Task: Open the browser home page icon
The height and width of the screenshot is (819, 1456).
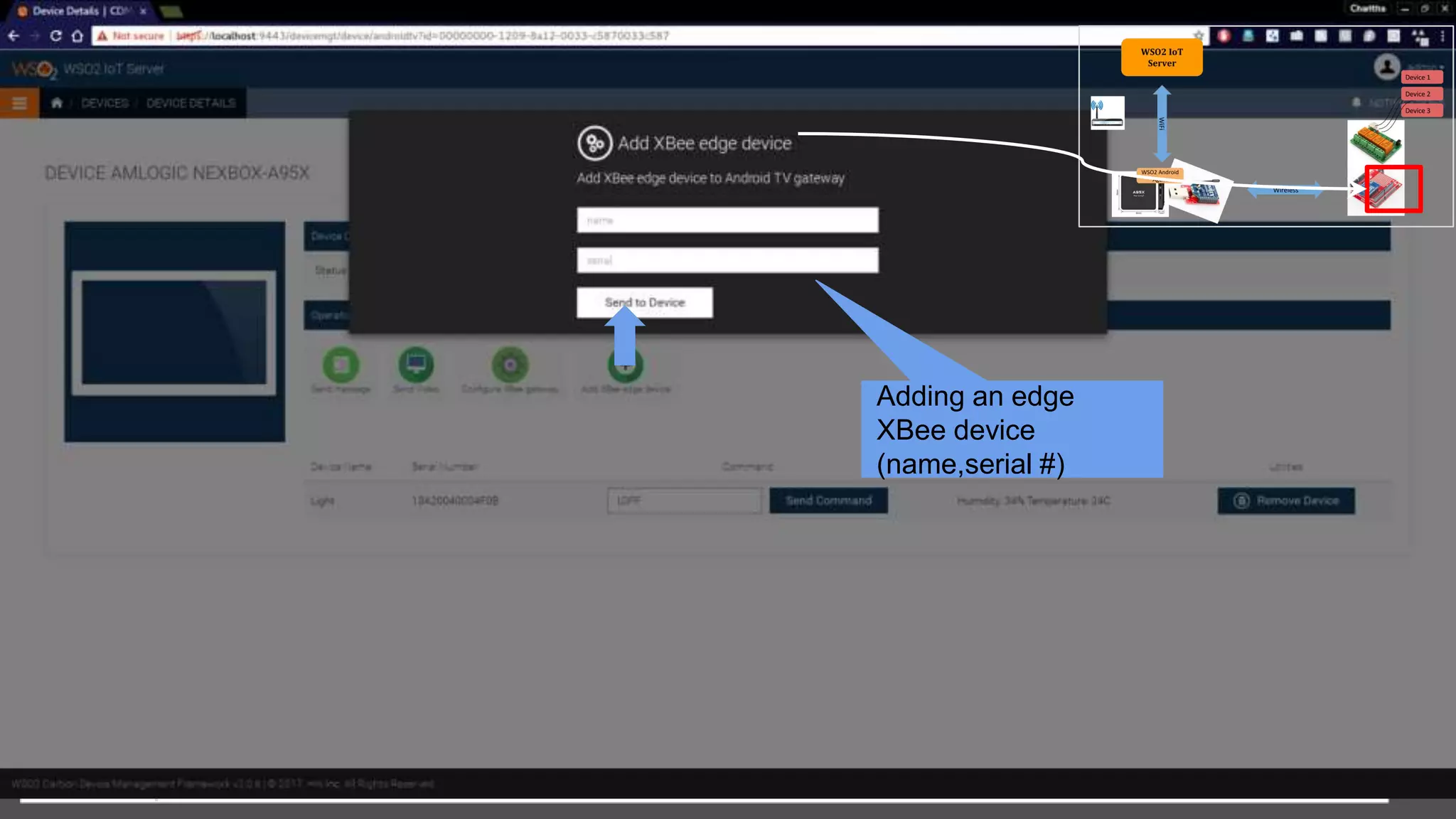Action: coord(77,36)
